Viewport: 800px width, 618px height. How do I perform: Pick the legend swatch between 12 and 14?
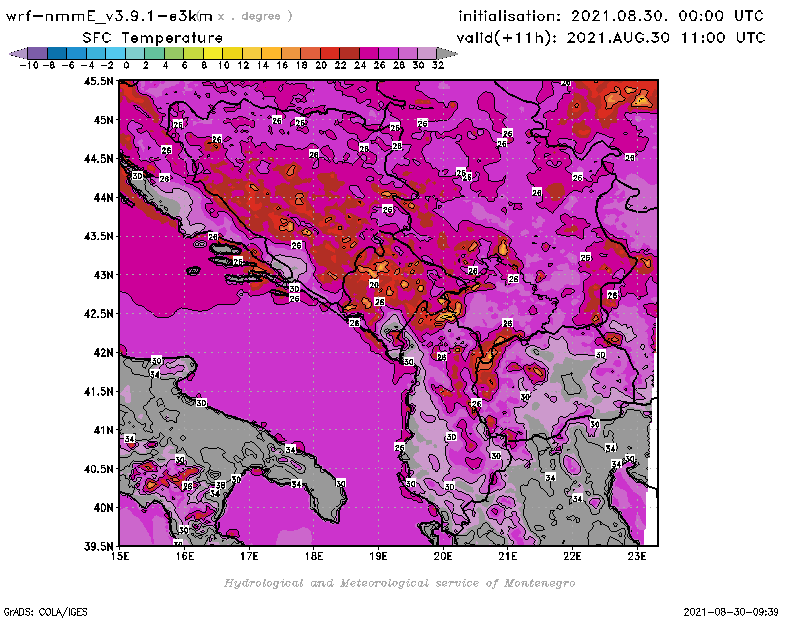252,53
